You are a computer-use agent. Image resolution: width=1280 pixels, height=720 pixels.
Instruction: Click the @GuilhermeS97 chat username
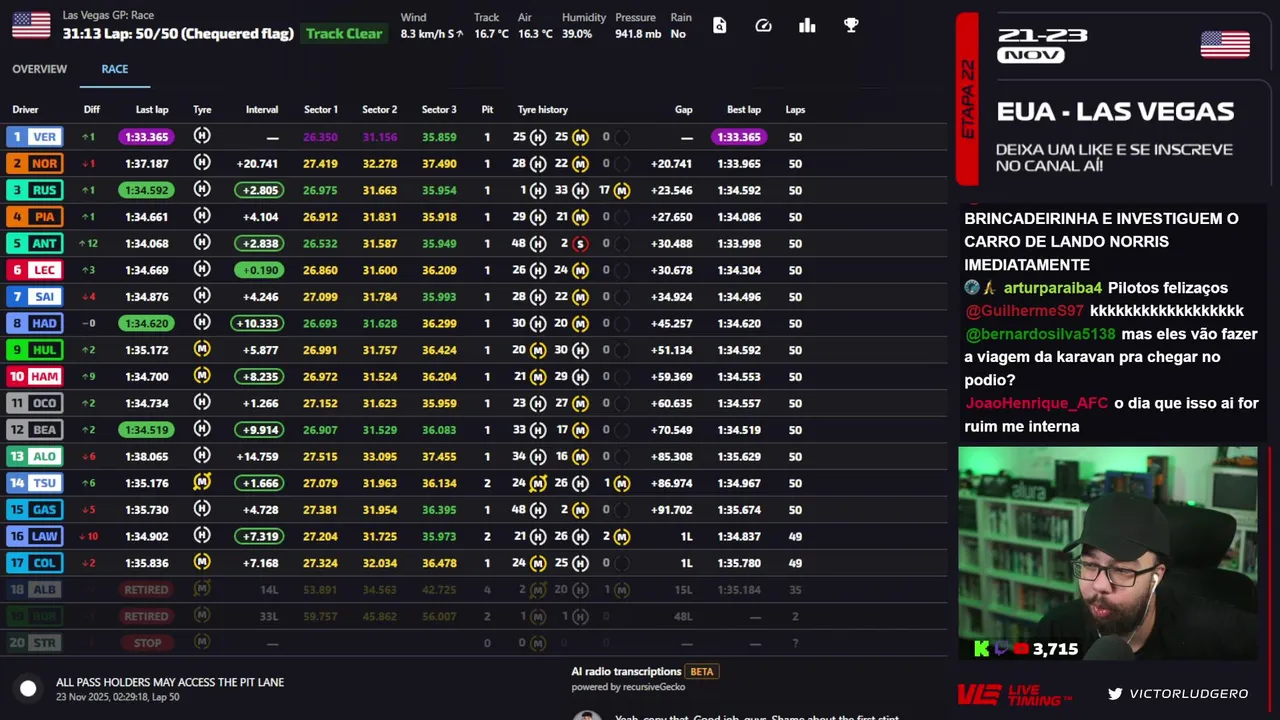1024,311
